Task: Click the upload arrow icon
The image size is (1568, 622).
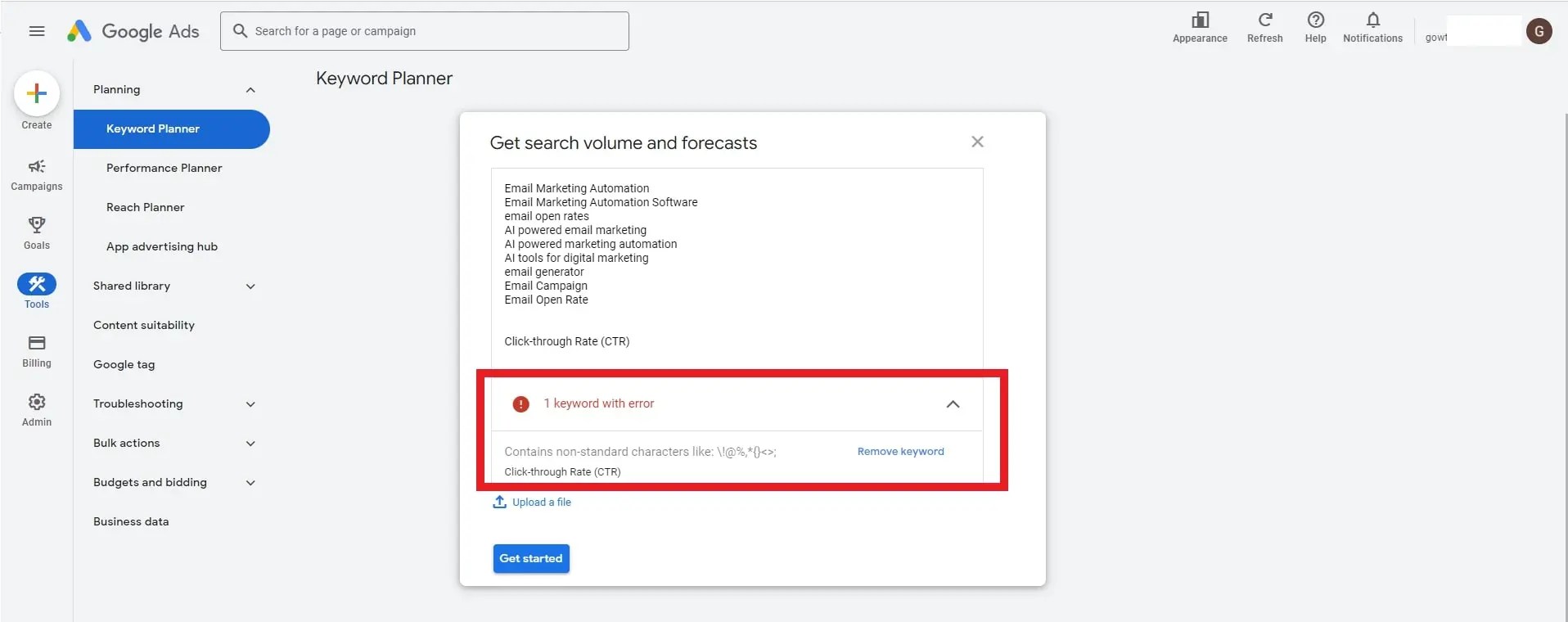Action: [499, 502]
